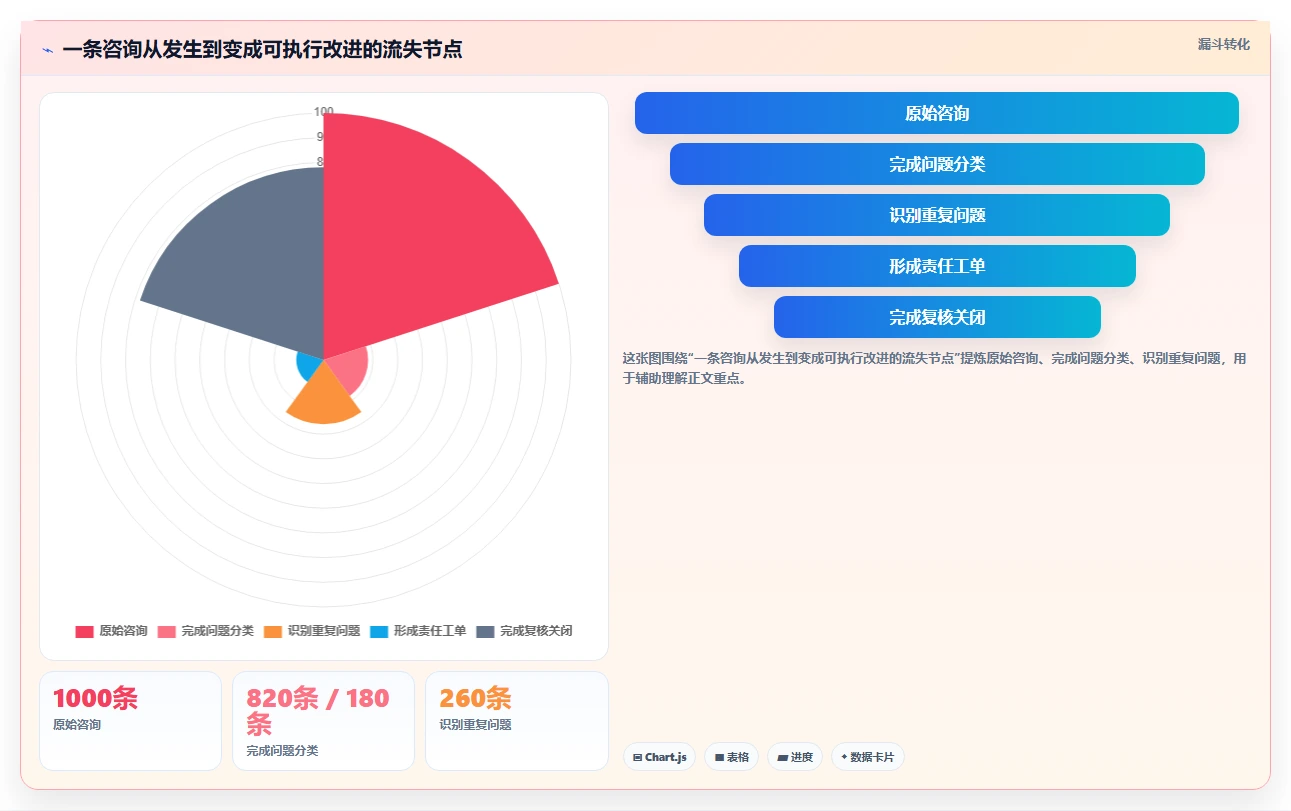Click the 表格 tag chip
1291x811 pixels.
coord(732,757)
